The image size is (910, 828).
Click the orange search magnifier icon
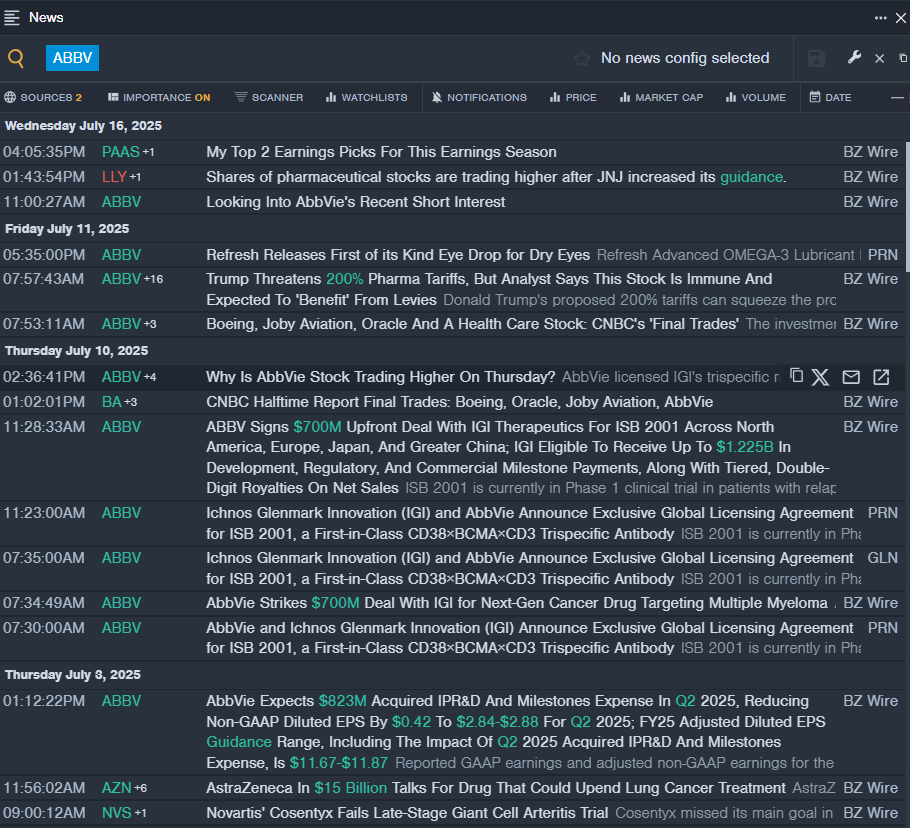click(16, 58)
